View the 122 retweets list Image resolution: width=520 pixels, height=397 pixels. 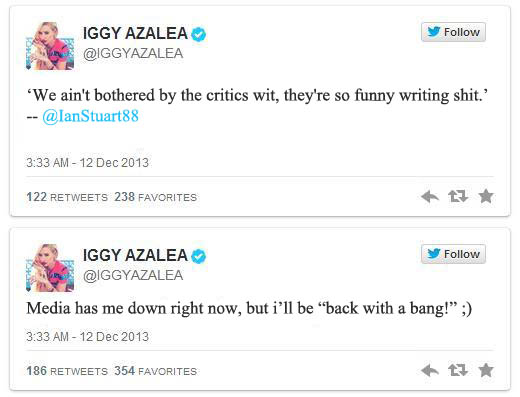coord(67,197)
